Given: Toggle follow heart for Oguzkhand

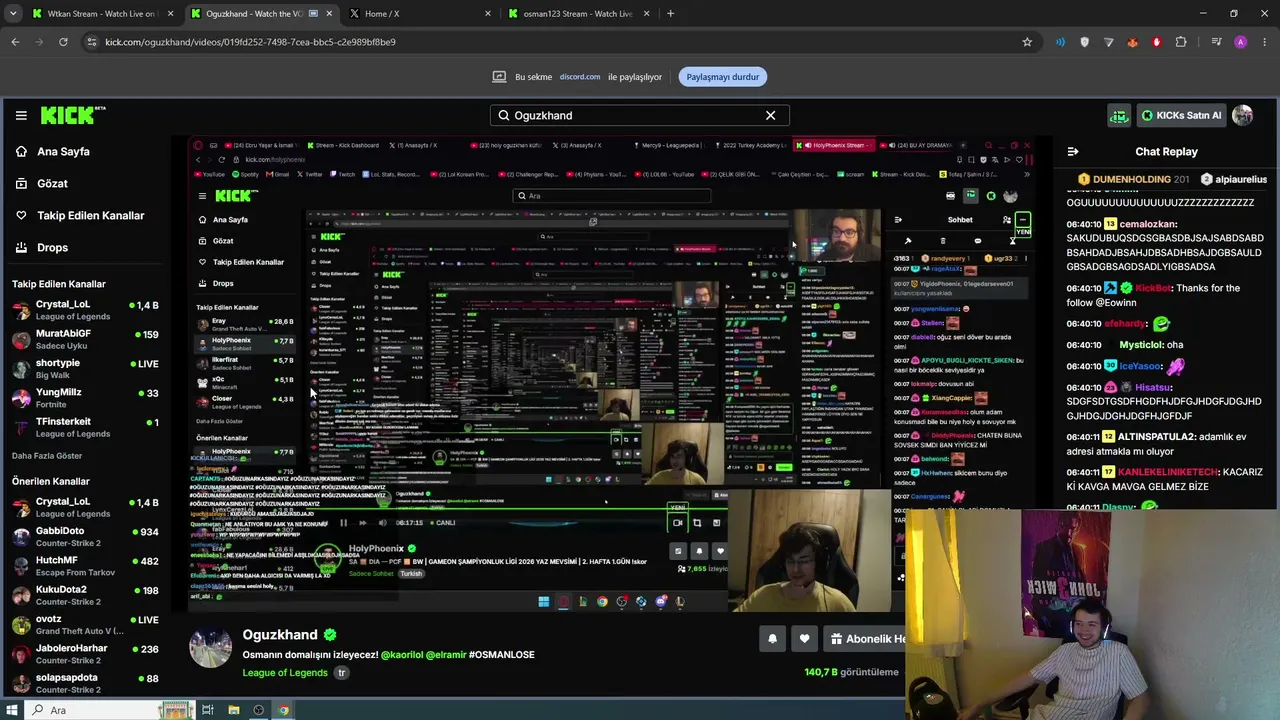Looking at the screenshot, I should coord(804,639).
